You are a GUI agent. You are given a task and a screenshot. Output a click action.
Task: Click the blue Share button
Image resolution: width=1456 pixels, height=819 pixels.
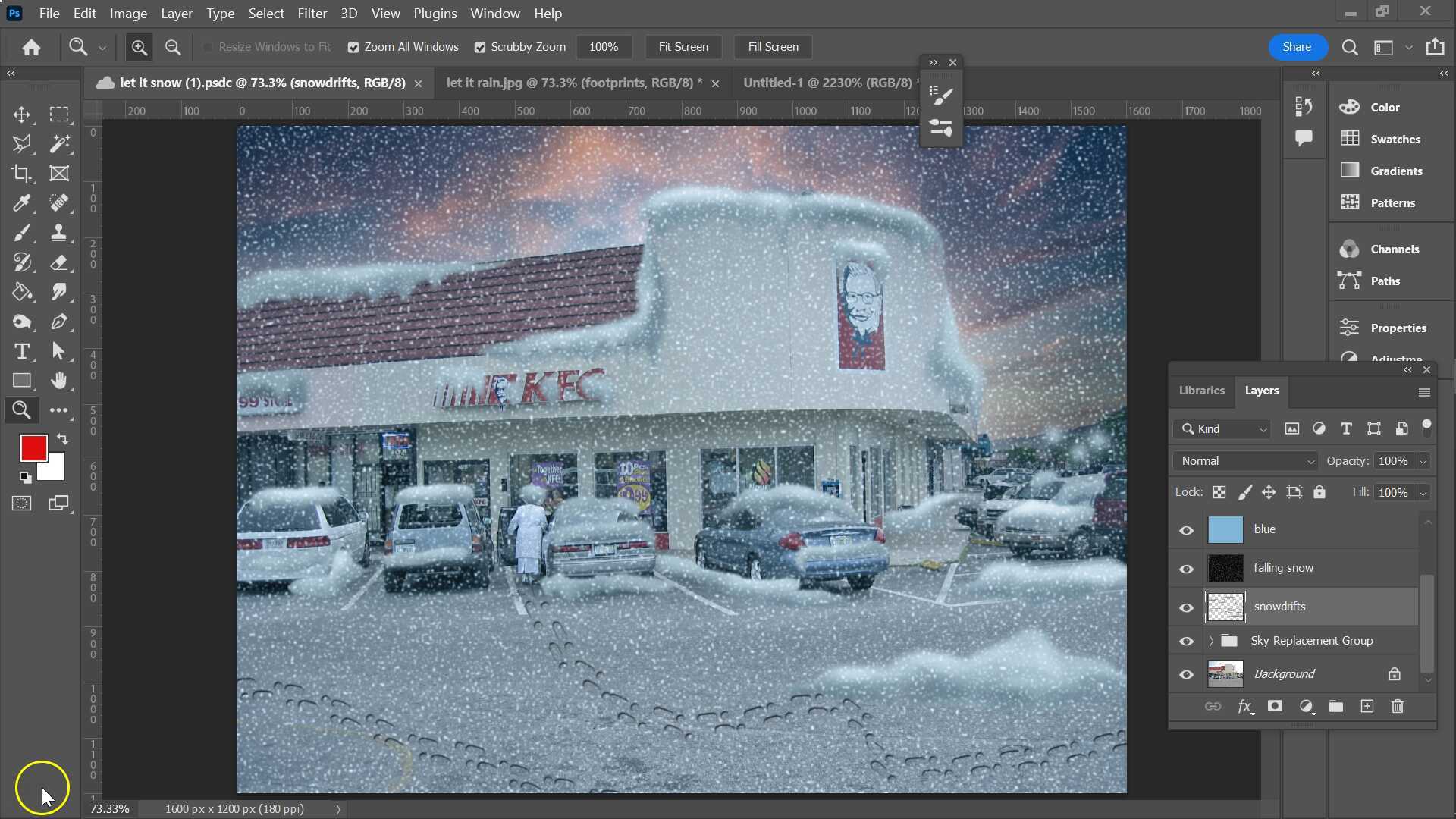point(1297,47)
